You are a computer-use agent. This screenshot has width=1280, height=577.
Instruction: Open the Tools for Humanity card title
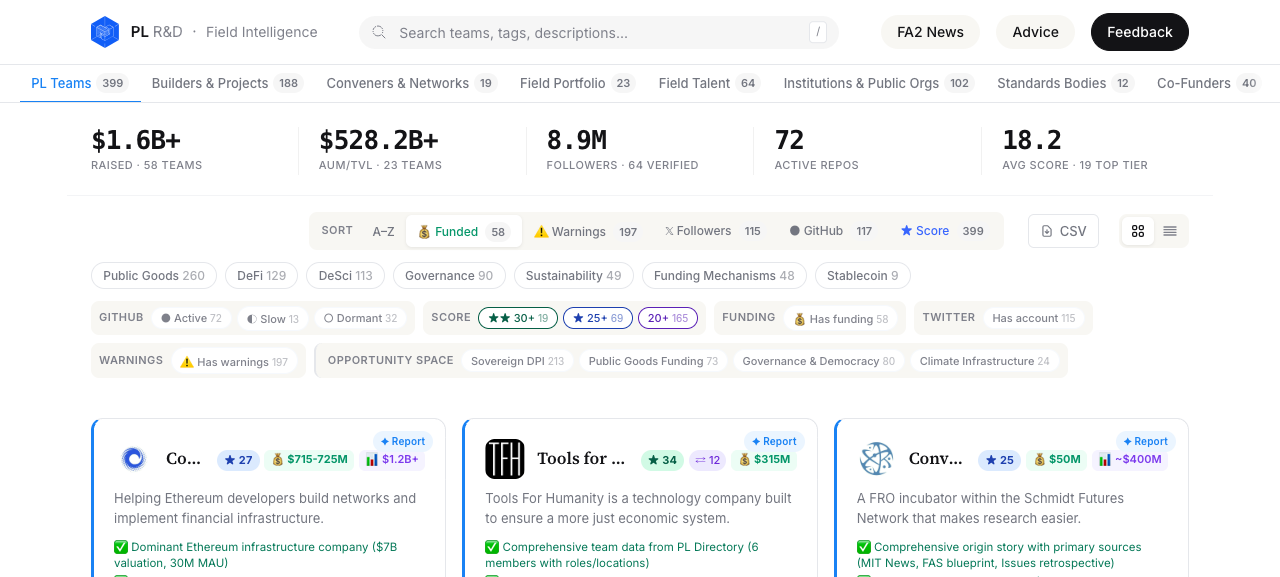click(581, 459)
